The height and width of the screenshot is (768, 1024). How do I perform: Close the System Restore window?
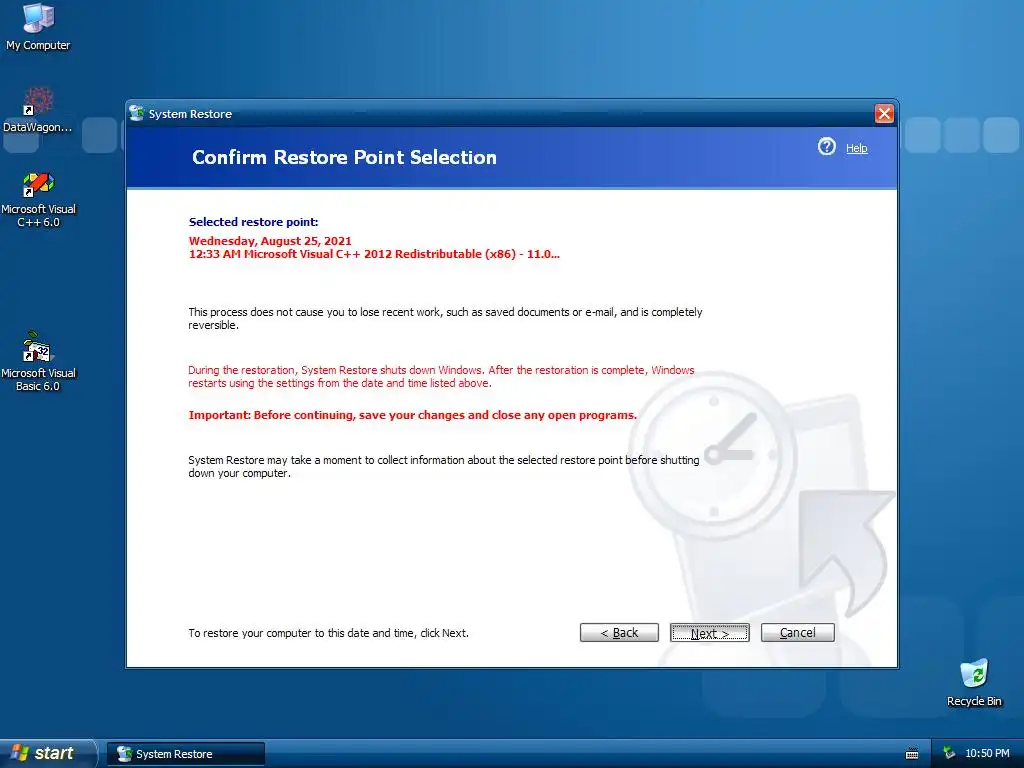pos(884,114)
